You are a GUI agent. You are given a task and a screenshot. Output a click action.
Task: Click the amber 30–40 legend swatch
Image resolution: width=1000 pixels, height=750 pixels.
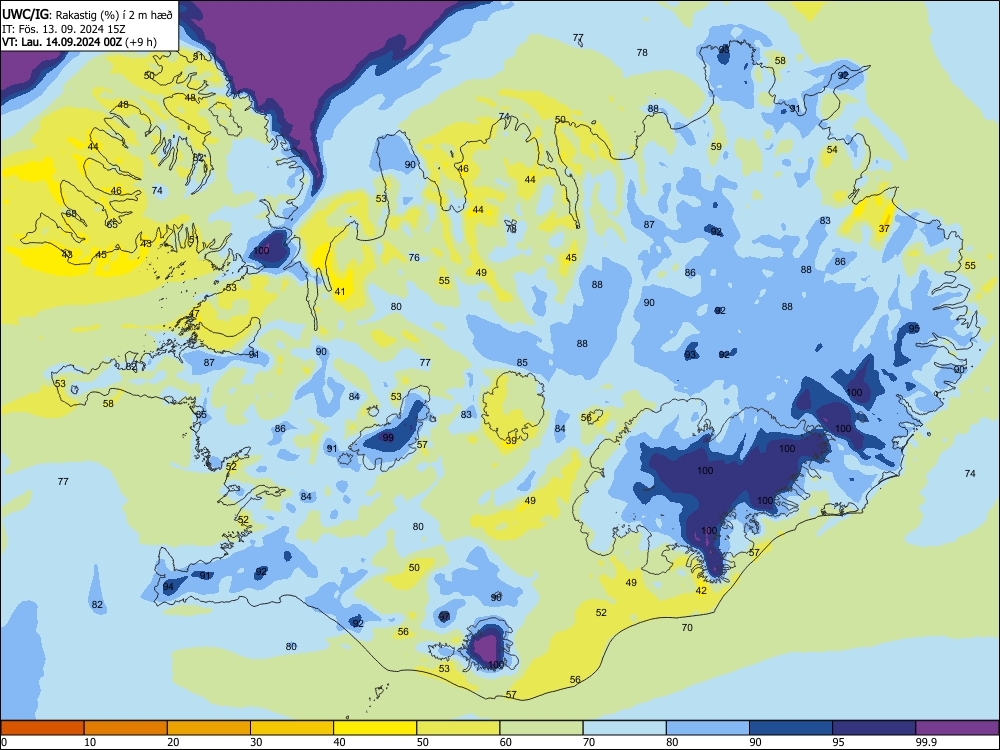pos(292,728)
